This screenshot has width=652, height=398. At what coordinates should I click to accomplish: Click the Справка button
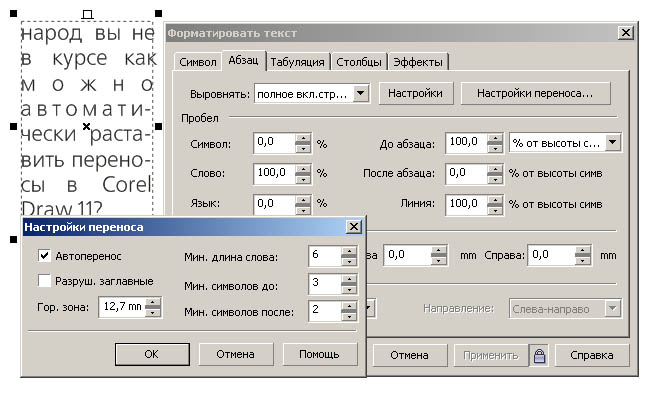[592, 355]
